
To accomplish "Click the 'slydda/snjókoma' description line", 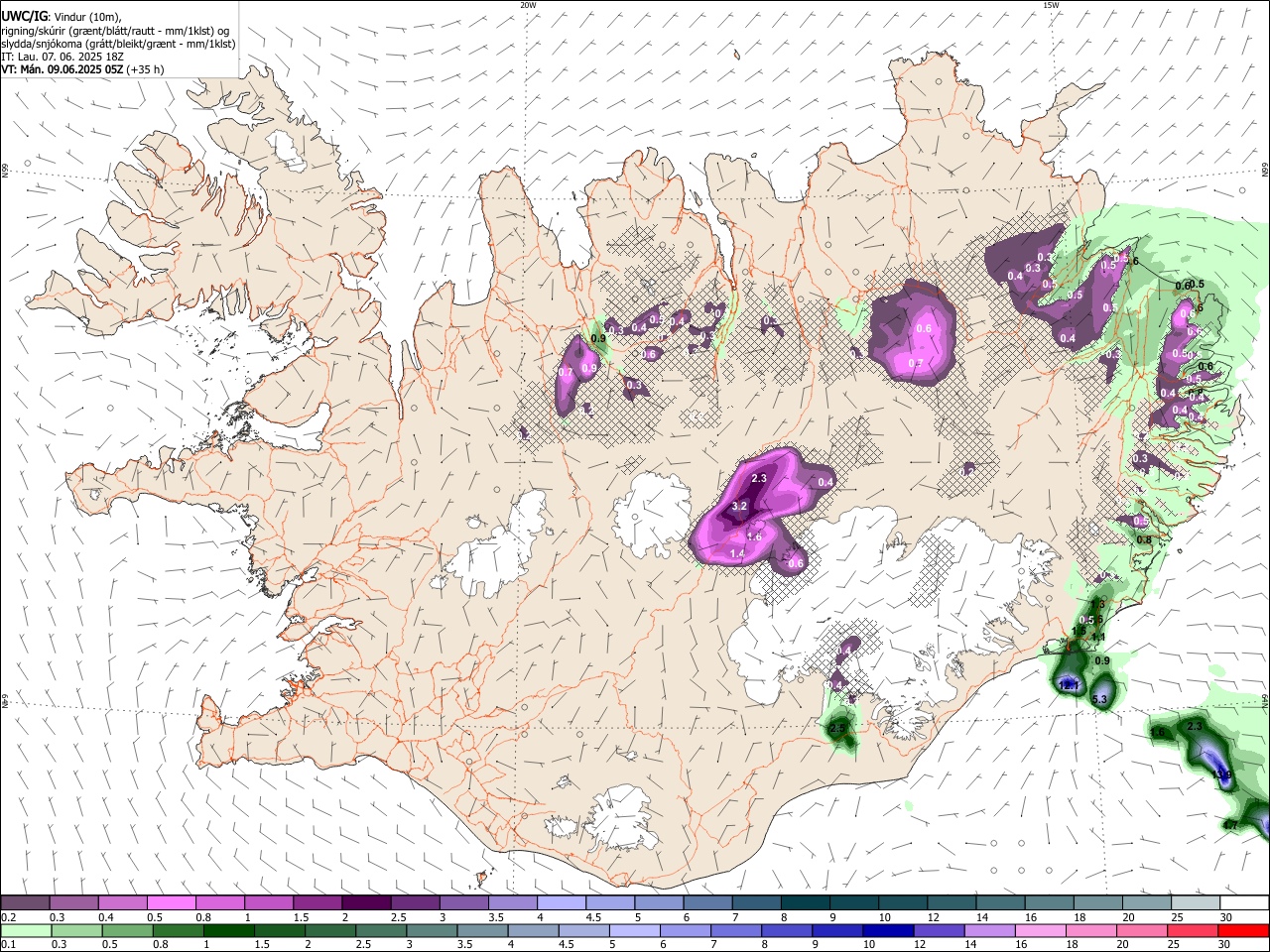I will 118,44.
